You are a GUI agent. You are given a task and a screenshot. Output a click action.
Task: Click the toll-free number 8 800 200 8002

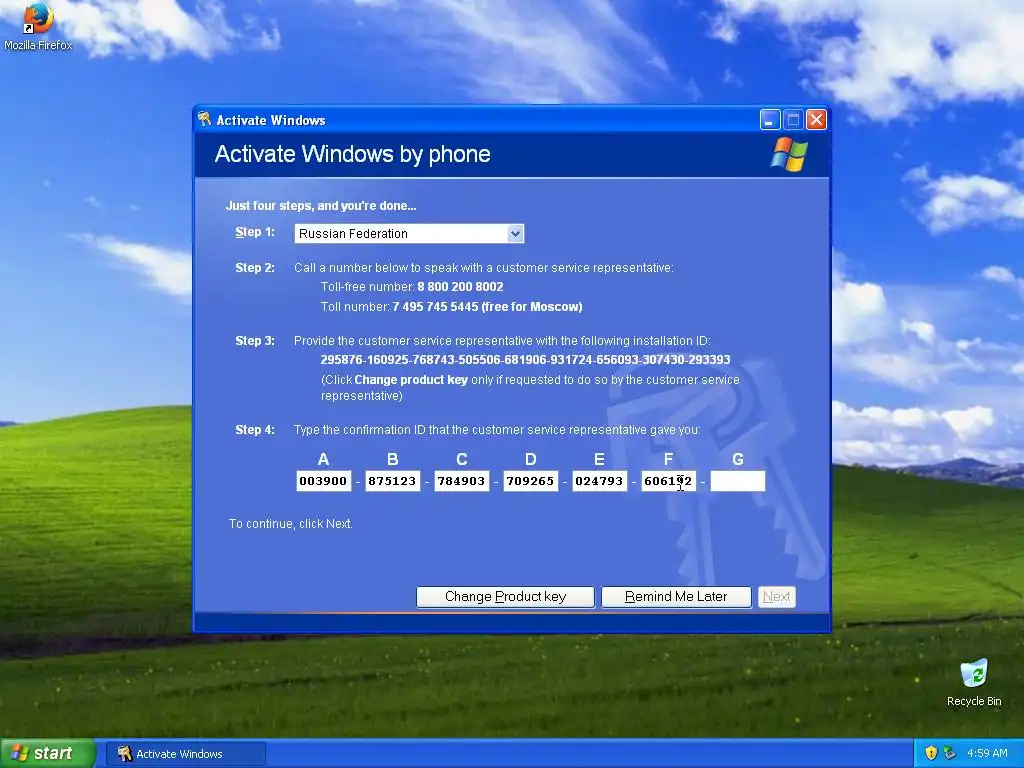tap(460, 287)
